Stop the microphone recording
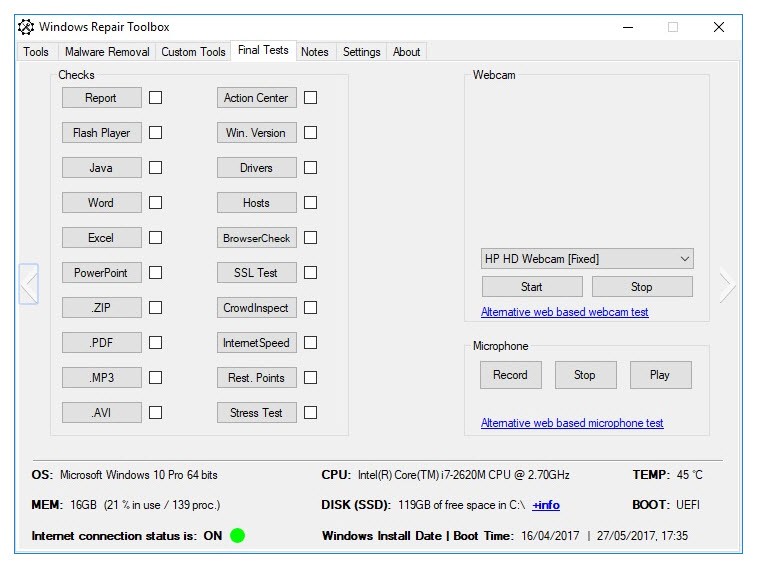776x561 pixels. [x=585, y=374]
